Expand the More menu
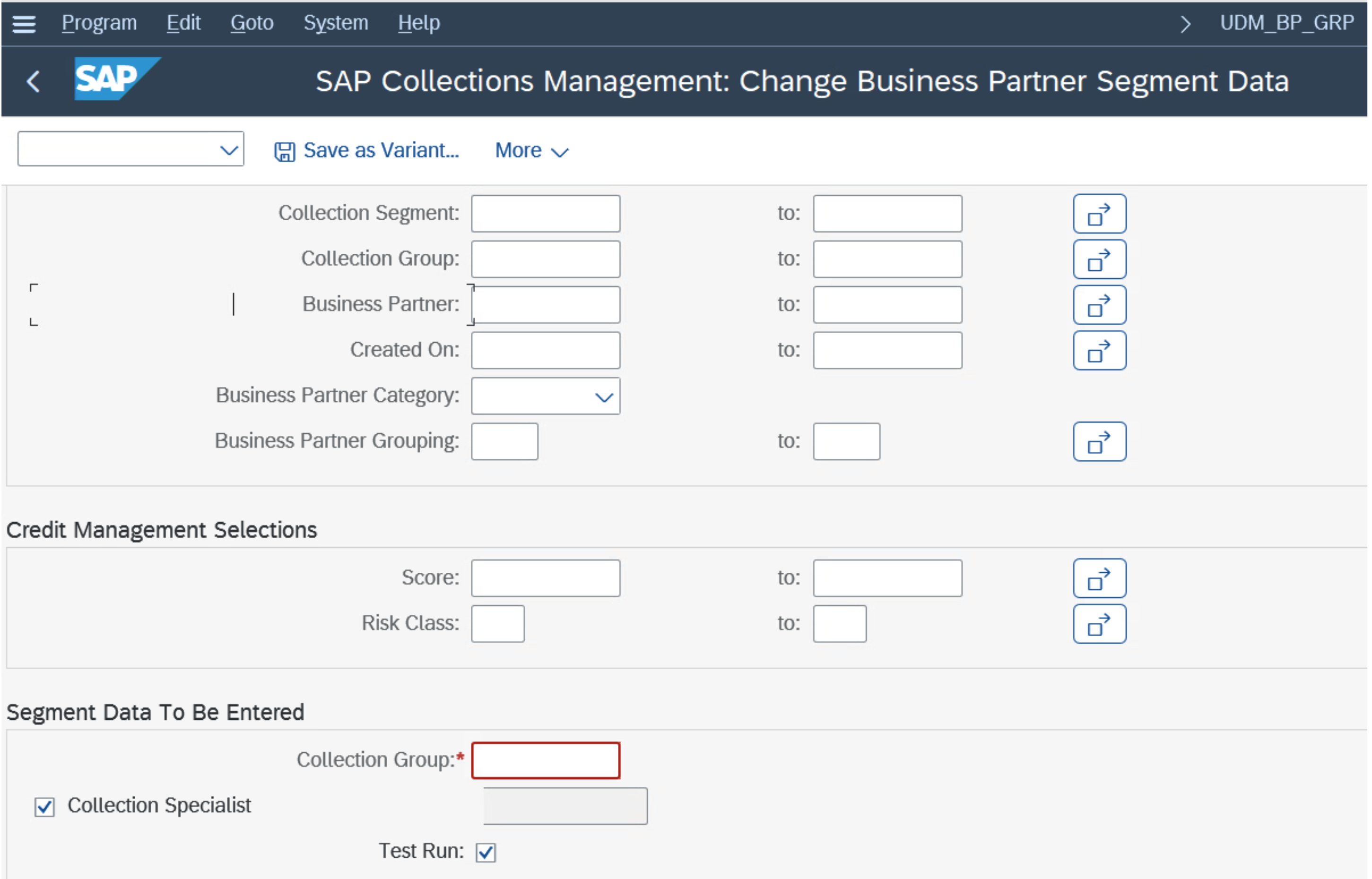Viewport: 1372px width, 879px height. click(531, 151)
